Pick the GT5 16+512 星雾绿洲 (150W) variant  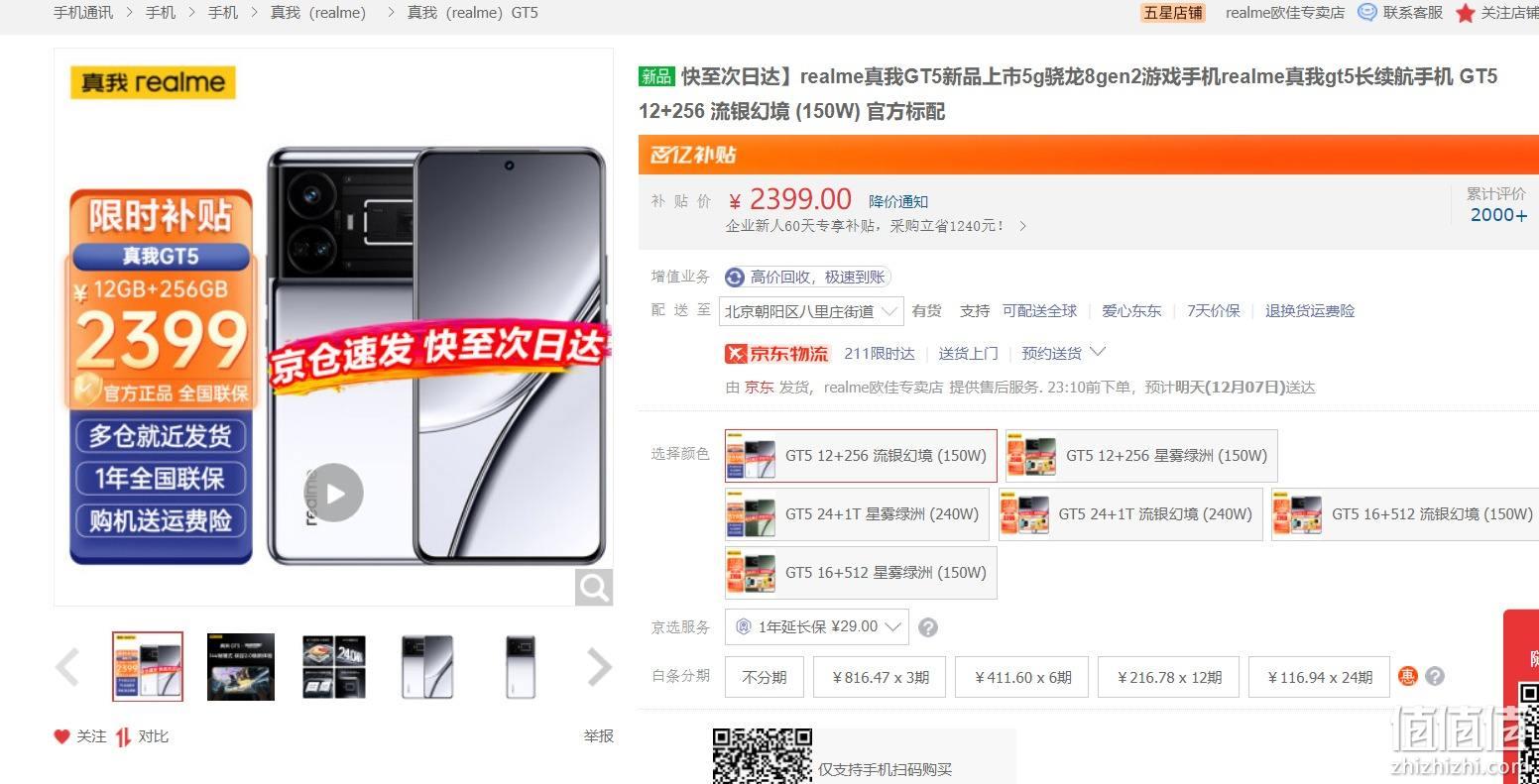tap(861, 573)
